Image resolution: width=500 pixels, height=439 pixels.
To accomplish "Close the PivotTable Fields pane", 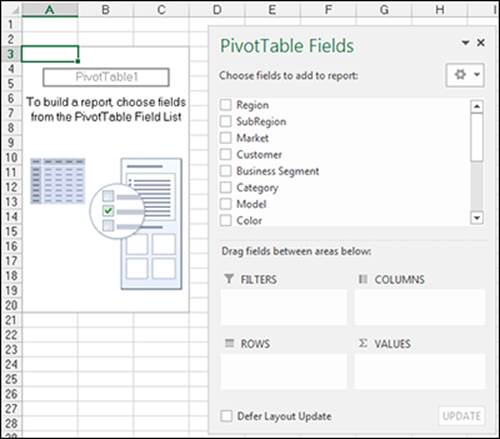I will pyautogui.click(x=481, y=43).
